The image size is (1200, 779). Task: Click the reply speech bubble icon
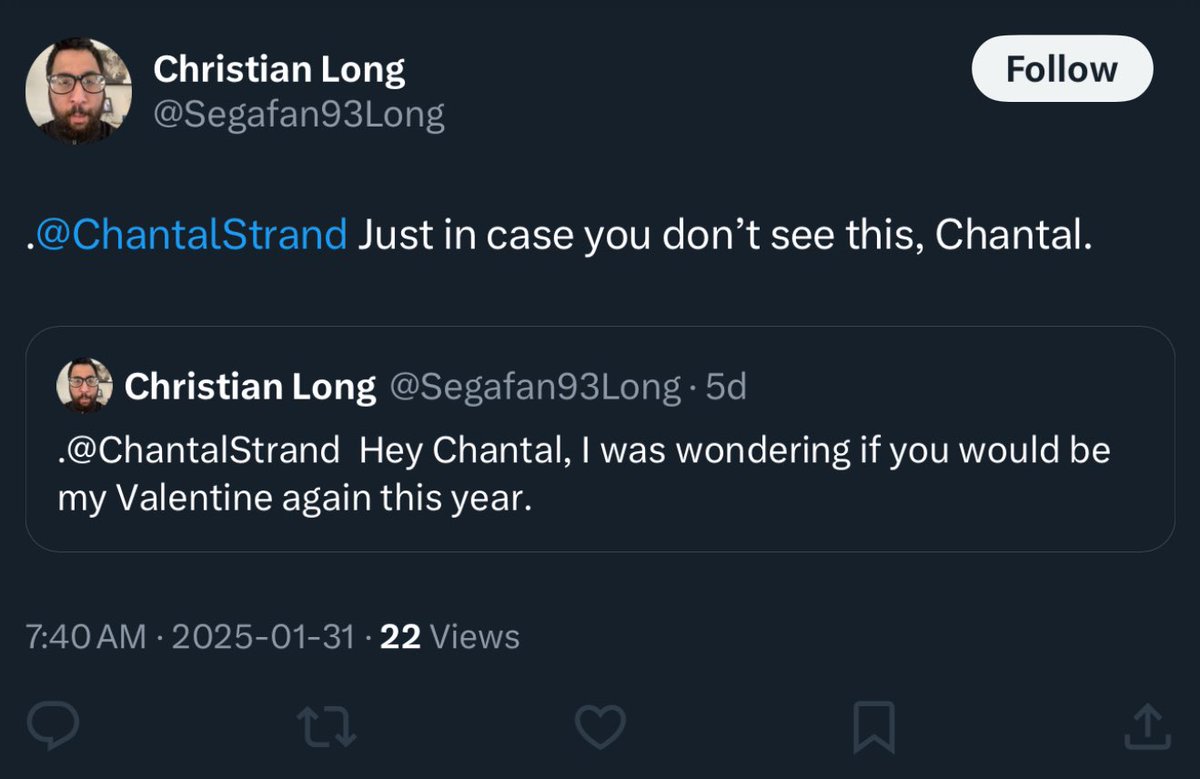coord(54,726)
